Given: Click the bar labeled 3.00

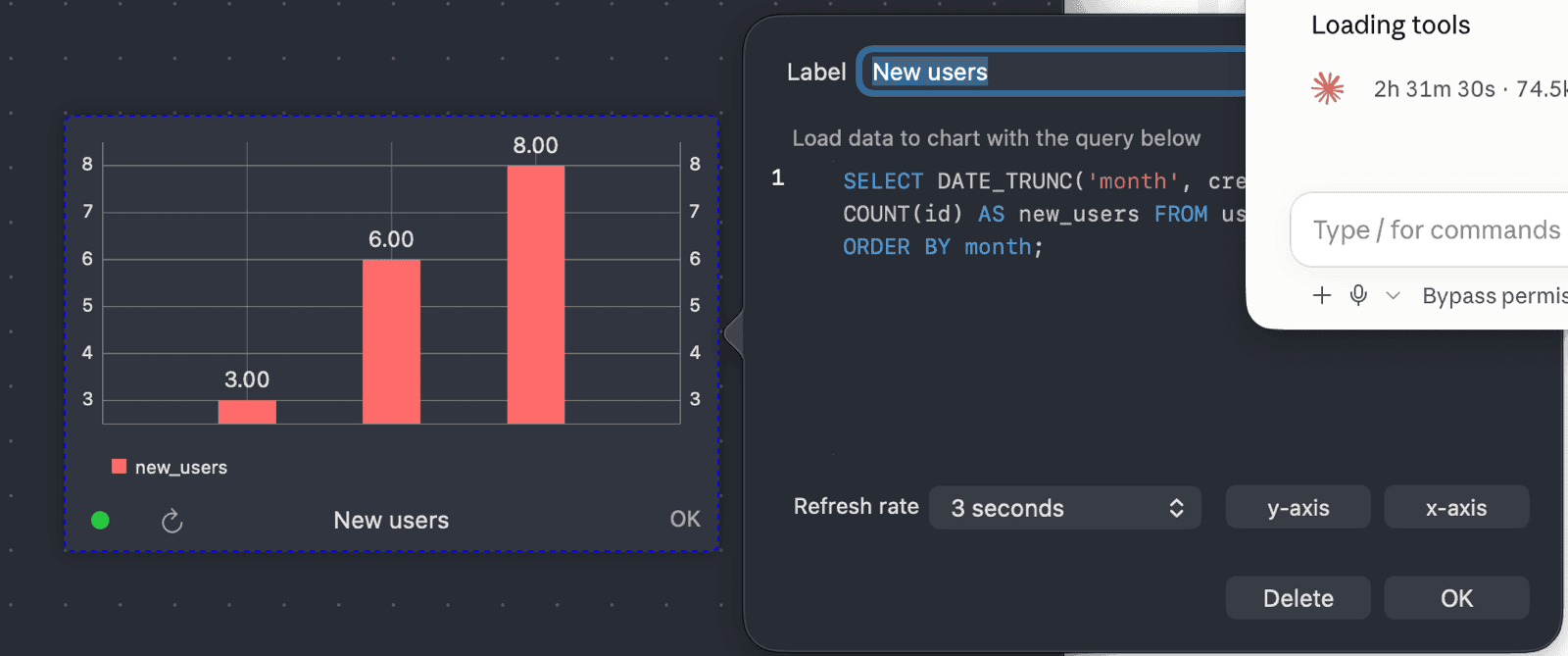Looking at the screenshot, I should [247, 412].
